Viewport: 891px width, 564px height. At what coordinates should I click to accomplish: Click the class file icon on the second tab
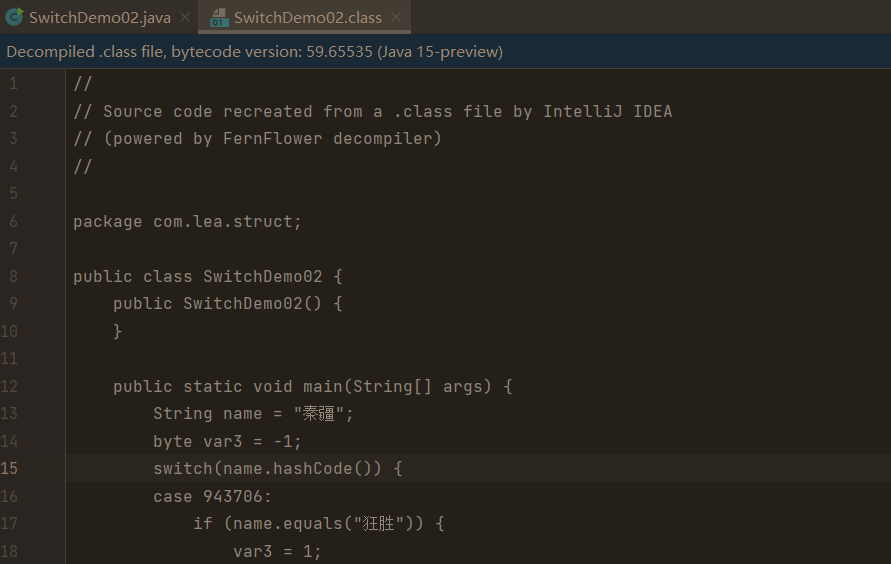click(x=219, y=18)
